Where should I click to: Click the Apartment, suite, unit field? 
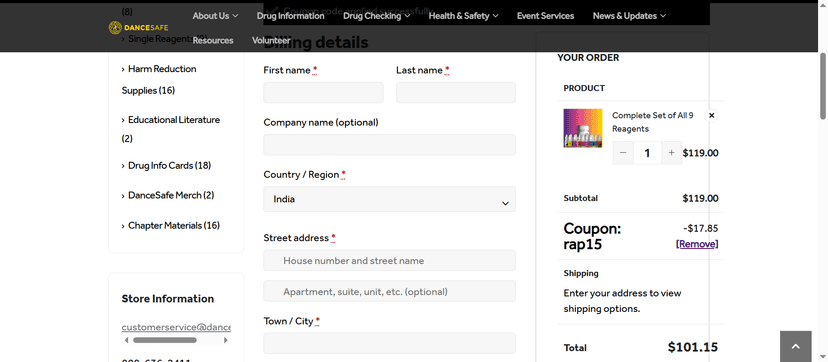(x=389, y=291)
